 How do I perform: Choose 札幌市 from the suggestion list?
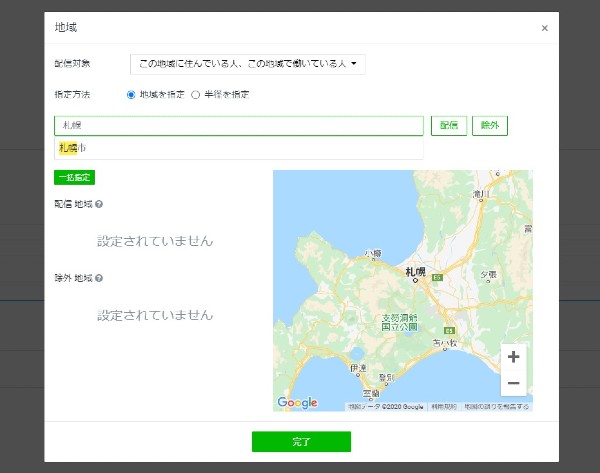(73, 148)
